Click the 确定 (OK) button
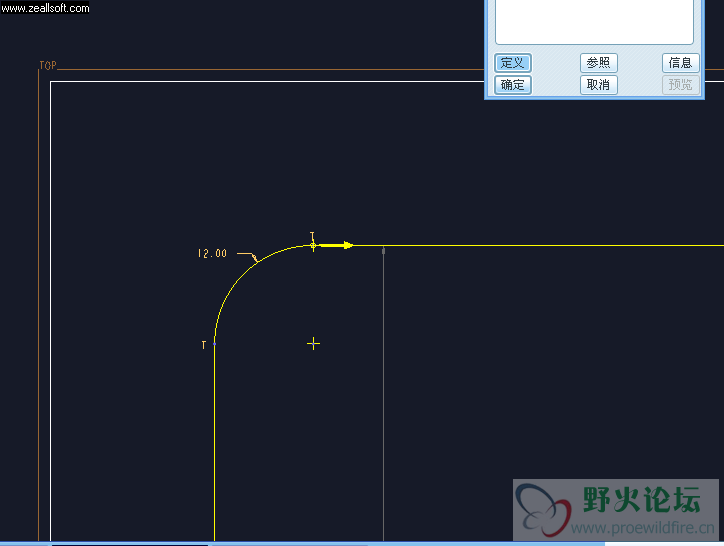Screen dimensions: 724x546 pyautogui.click(x=513, y=85)
